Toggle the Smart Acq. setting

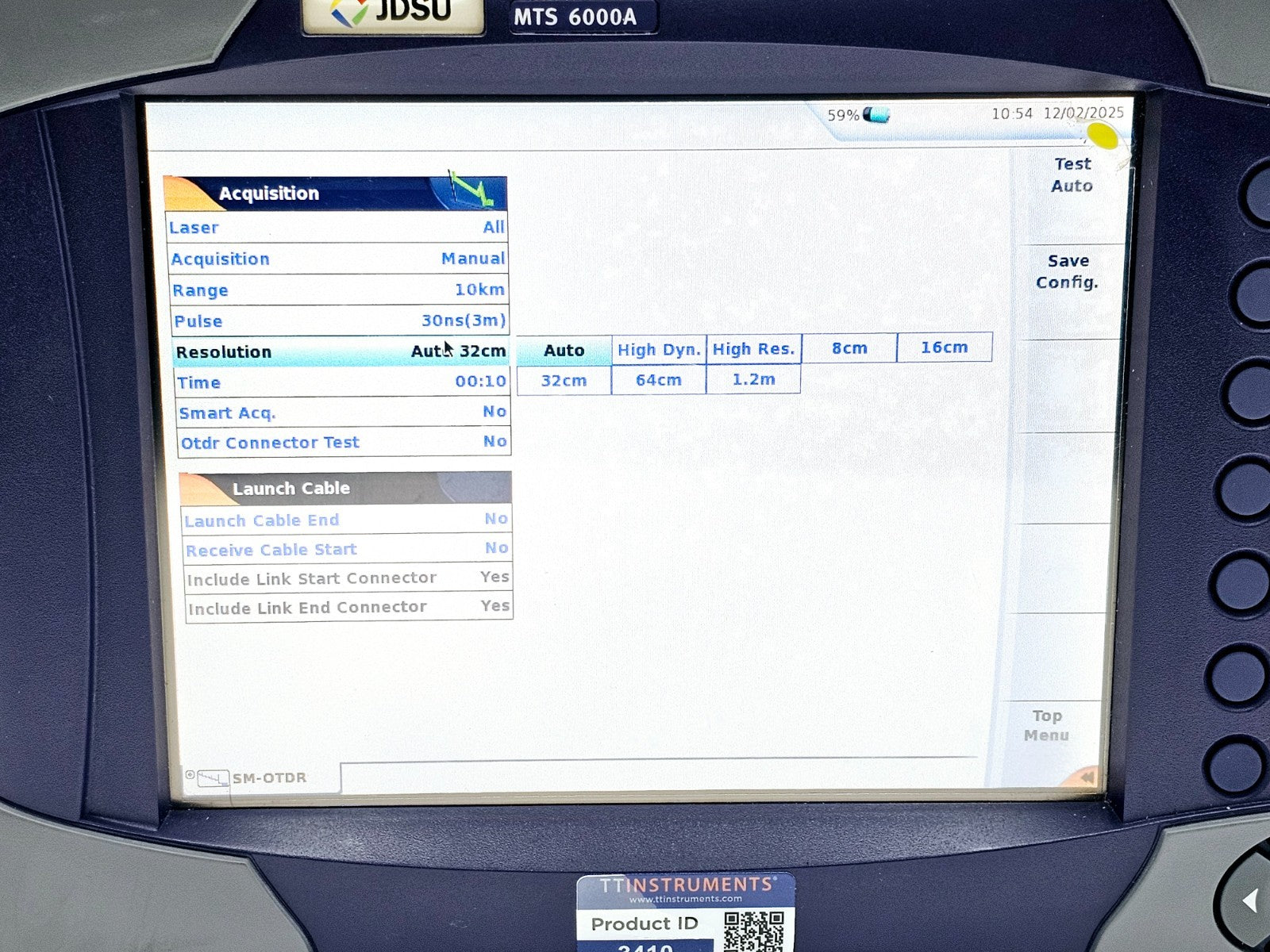(x=343, y=413)
